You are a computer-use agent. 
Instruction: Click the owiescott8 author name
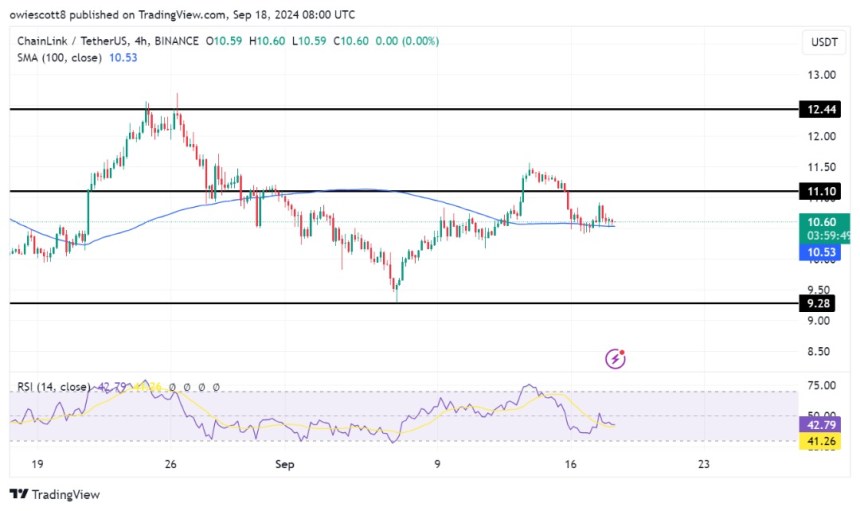pos(42,15)
